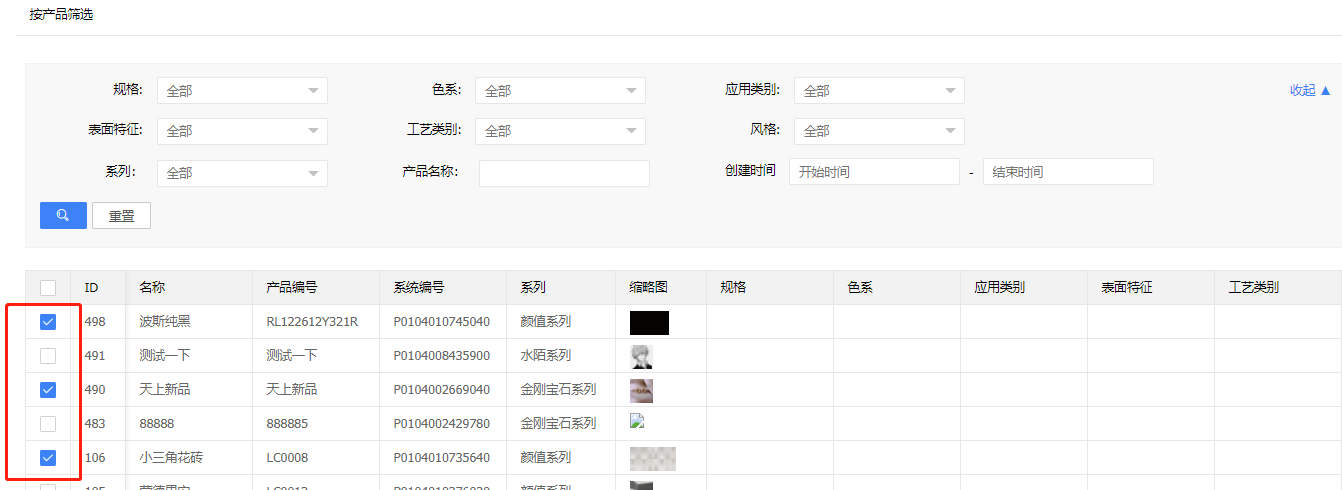
Task: Click the broken image icon in row 483
Action: click(636, 421)
